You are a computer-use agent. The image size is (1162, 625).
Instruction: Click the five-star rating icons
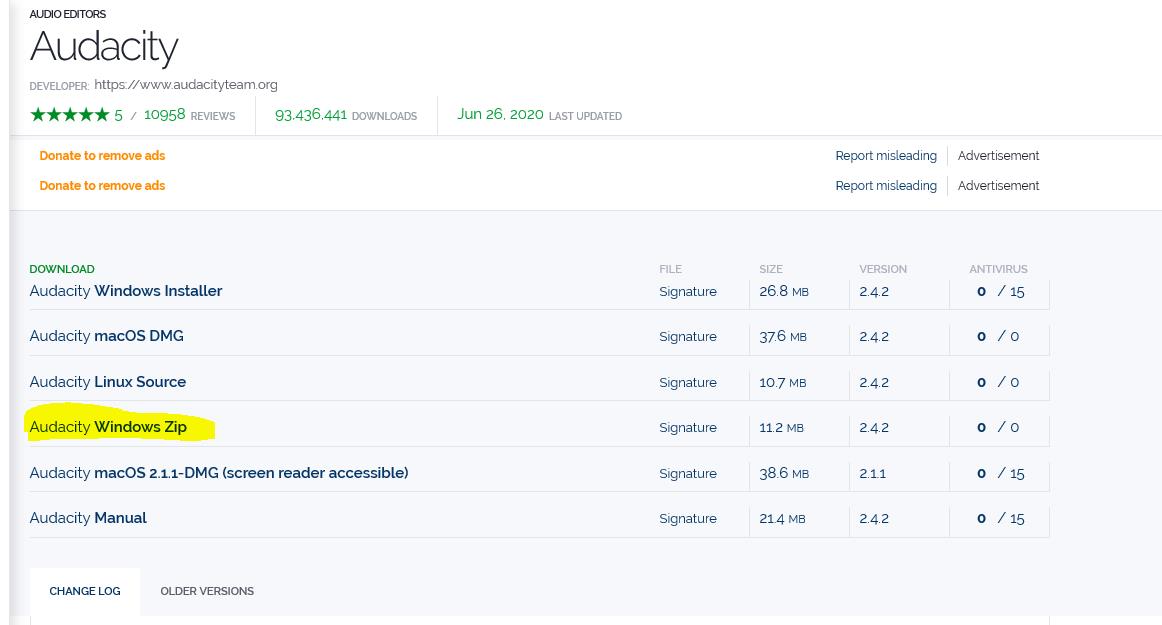coord(70,115)
